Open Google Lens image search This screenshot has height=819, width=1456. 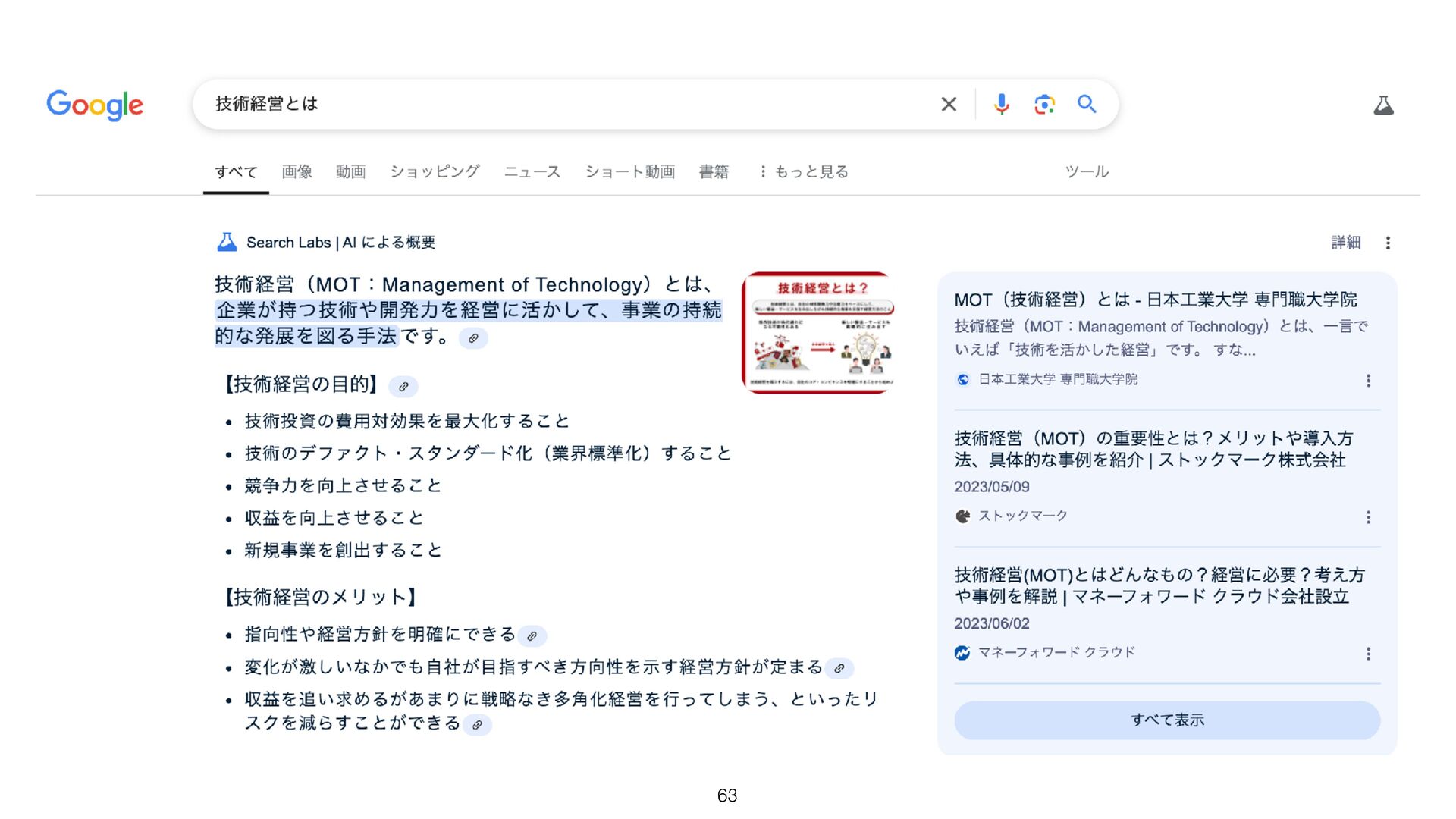[x=1044, y=105]
